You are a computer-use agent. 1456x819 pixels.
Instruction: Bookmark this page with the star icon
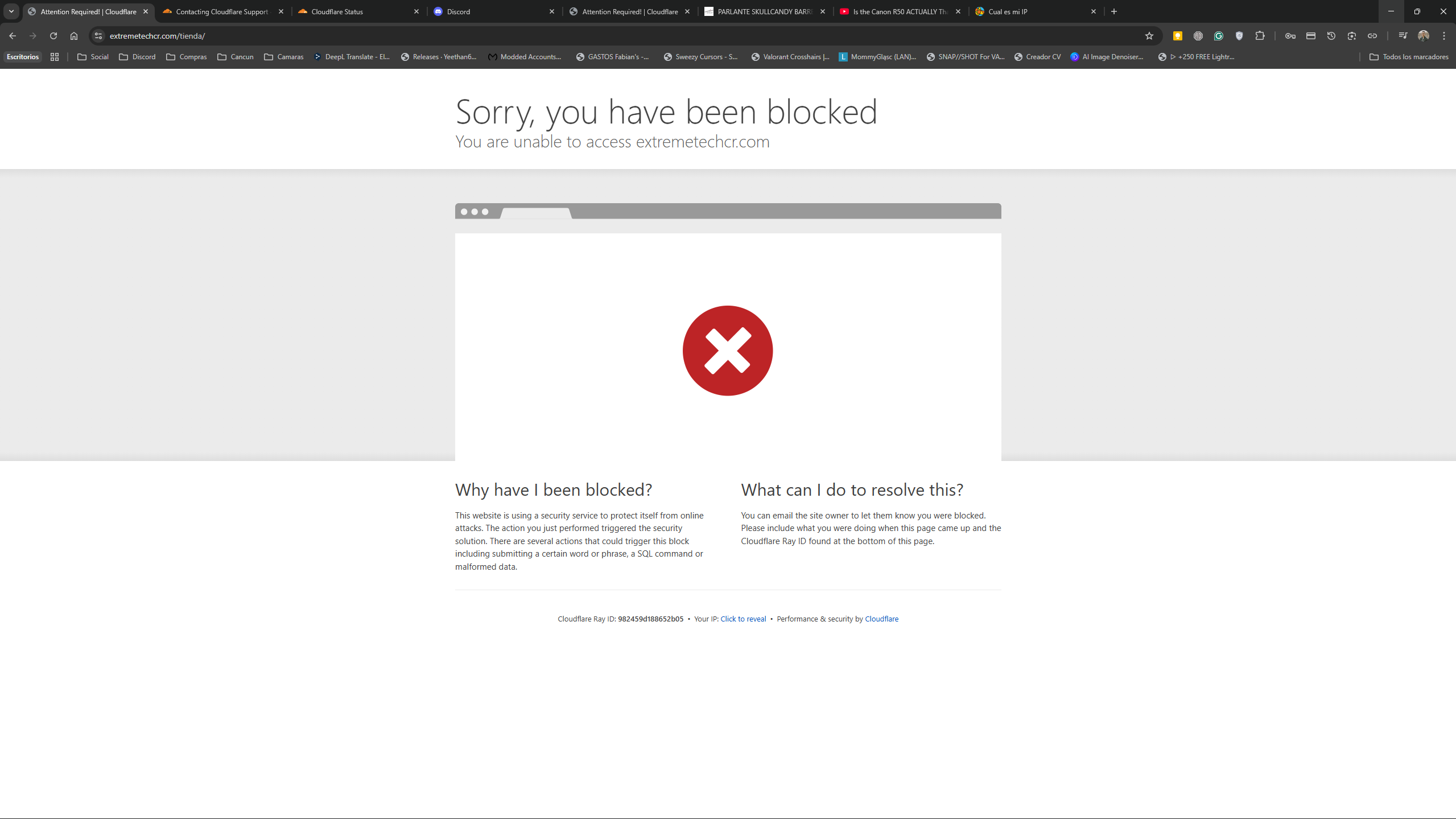(1149, 36)
